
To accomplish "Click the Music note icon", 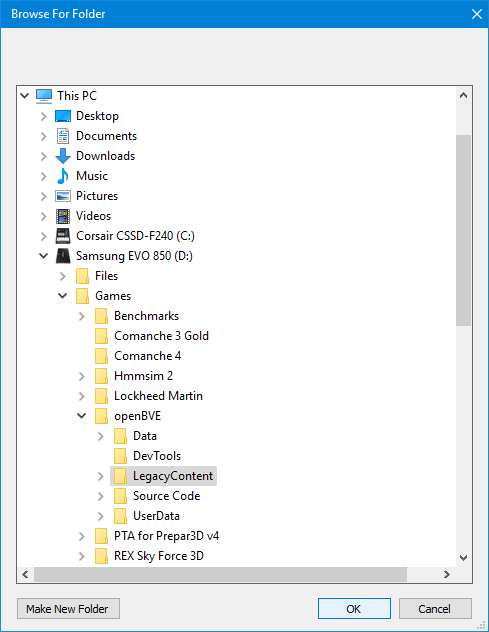I will coord(63,176).
